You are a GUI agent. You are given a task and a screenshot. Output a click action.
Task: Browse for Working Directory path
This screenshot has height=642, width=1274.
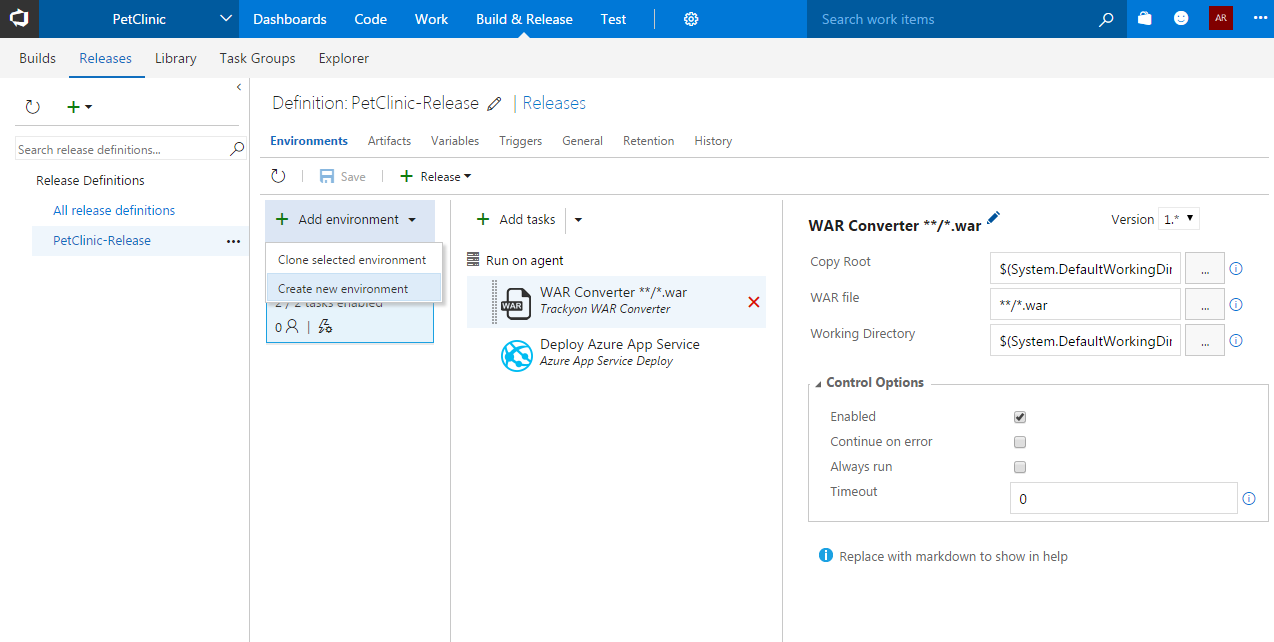pos(1204,341)
